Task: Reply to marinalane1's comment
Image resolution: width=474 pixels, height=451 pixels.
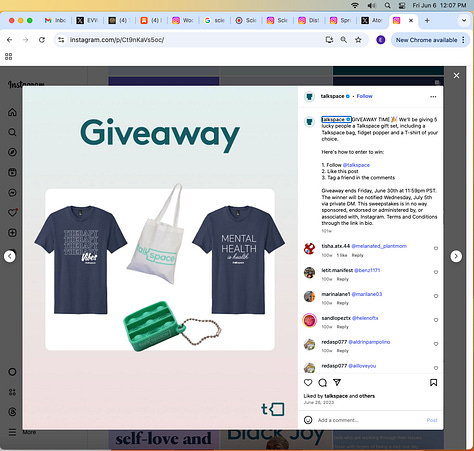Action: (342, 303)
